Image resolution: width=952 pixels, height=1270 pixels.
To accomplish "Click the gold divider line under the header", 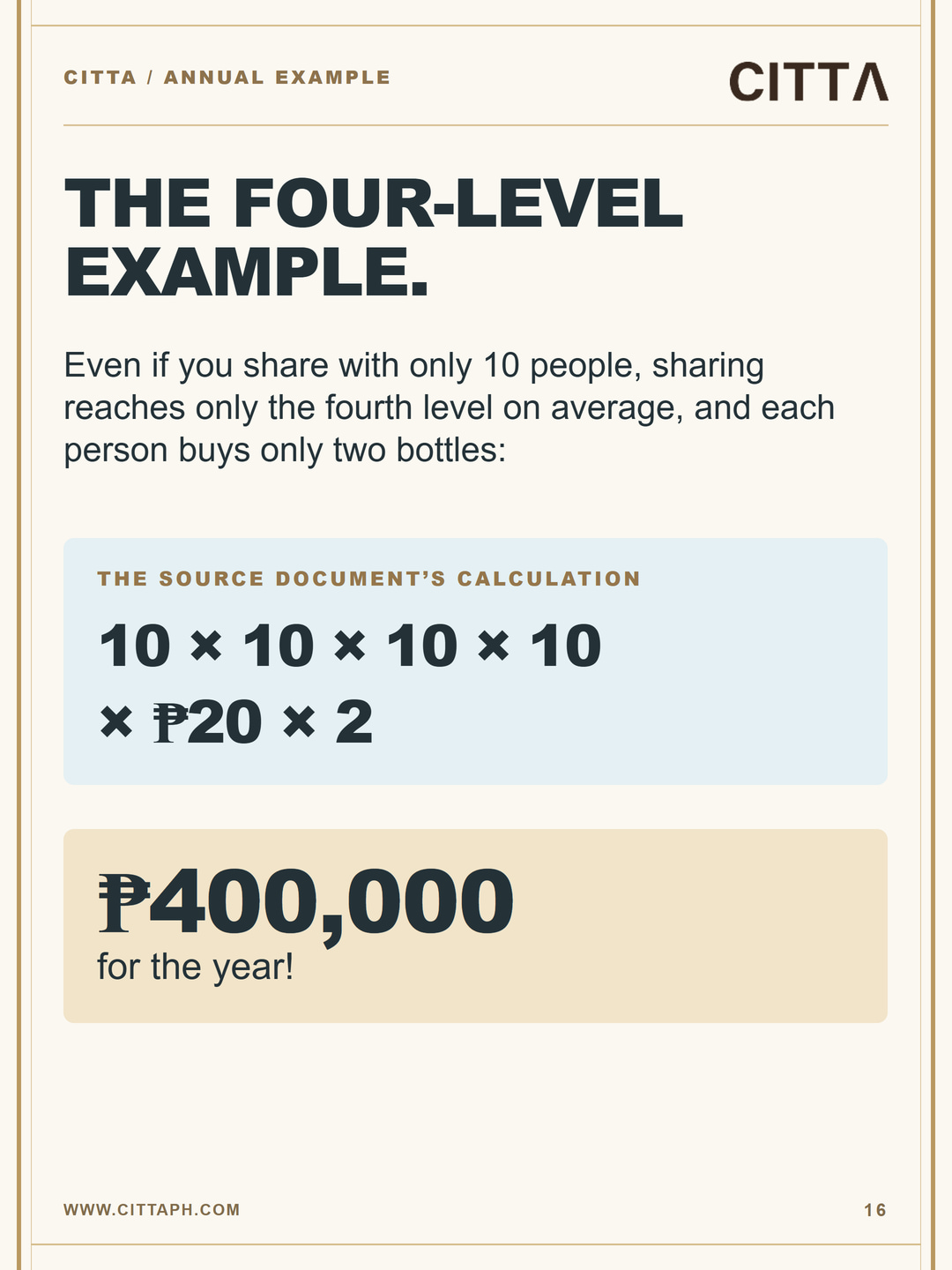I will pos(476,125).
